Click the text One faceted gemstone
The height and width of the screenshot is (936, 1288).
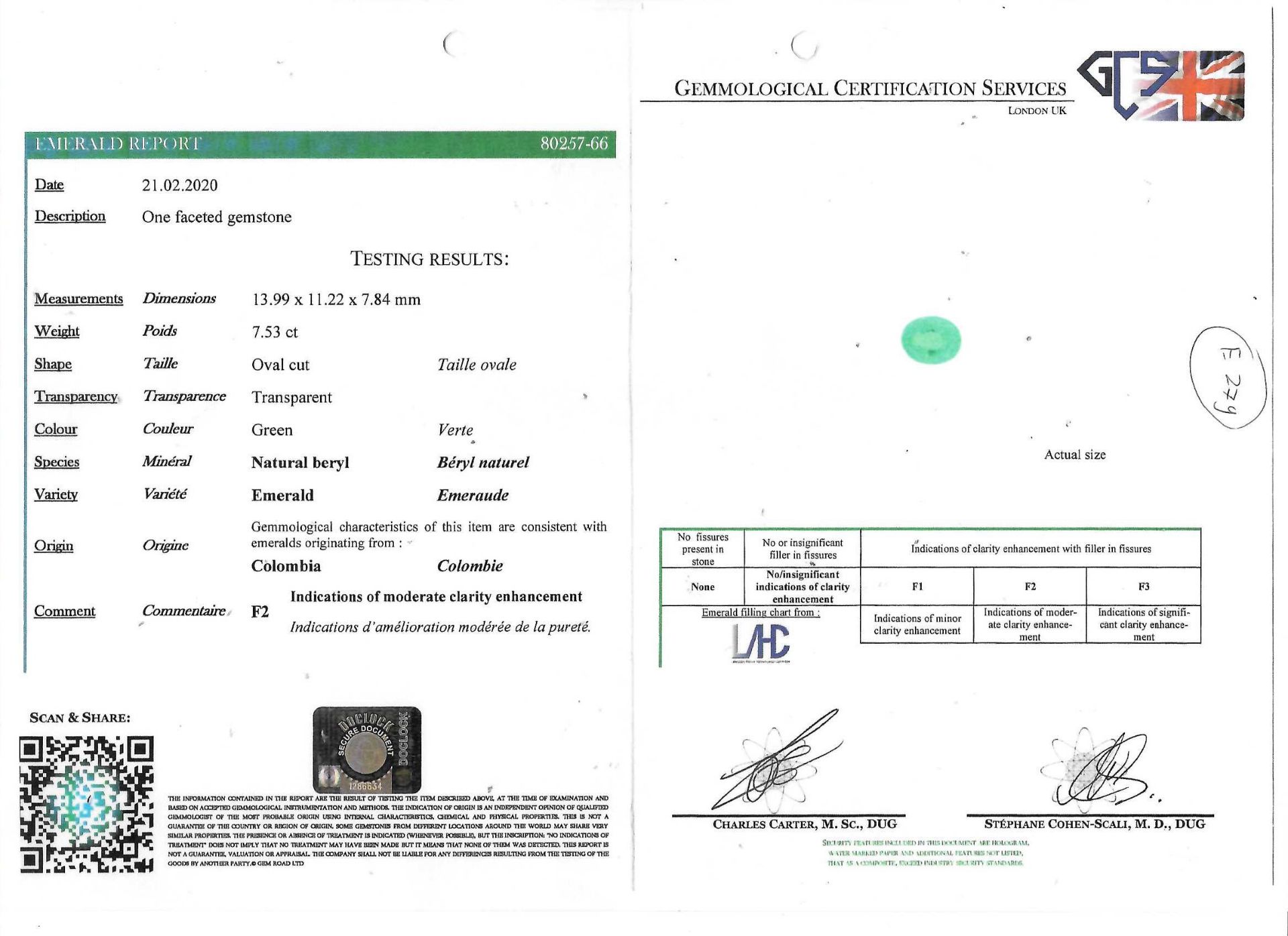(217, 217)
